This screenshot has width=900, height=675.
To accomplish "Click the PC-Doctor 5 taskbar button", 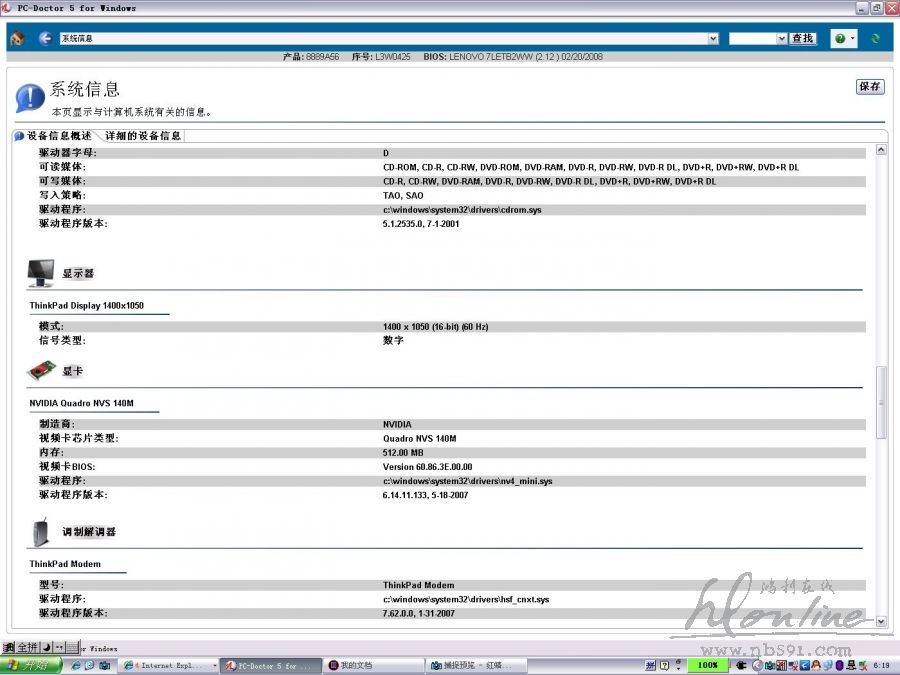I will tap(271, 666).
